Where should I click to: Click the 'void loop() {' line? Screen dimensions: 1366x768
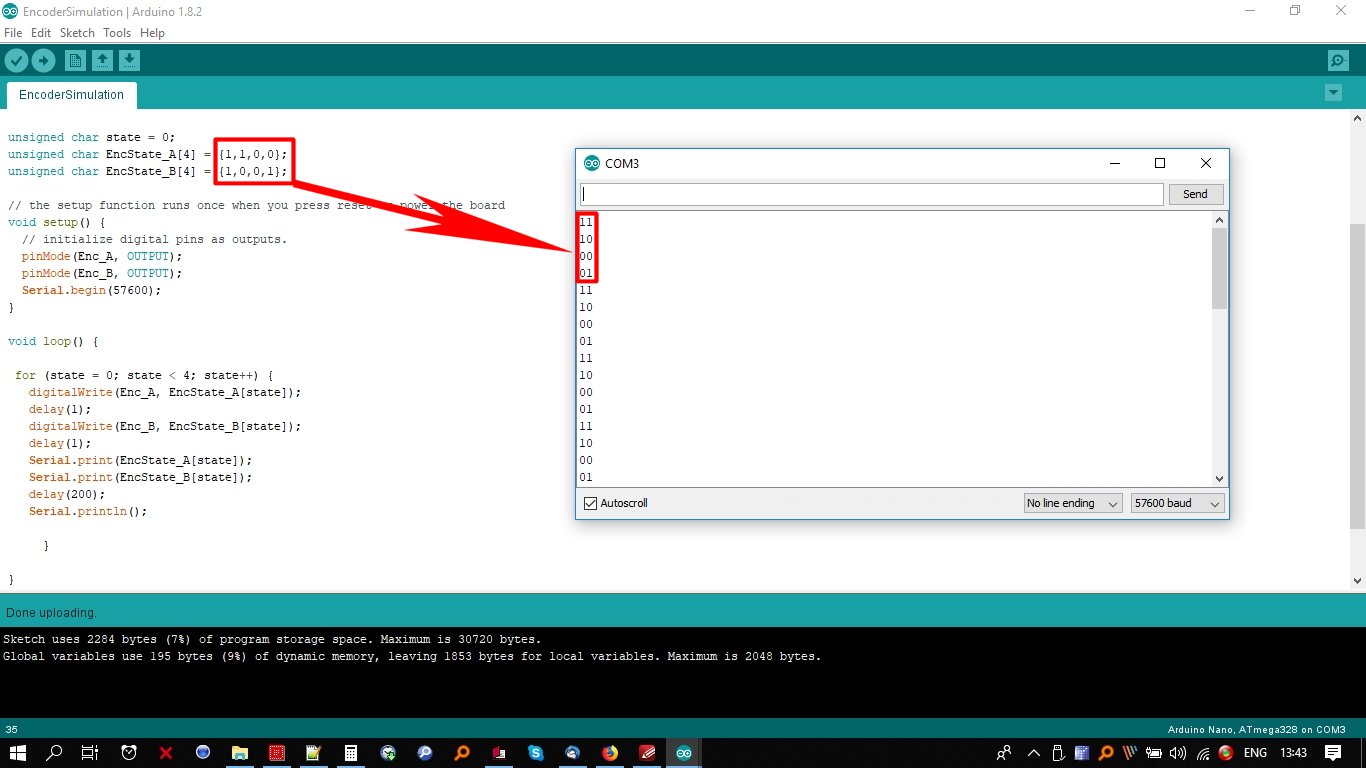[53, 341]
